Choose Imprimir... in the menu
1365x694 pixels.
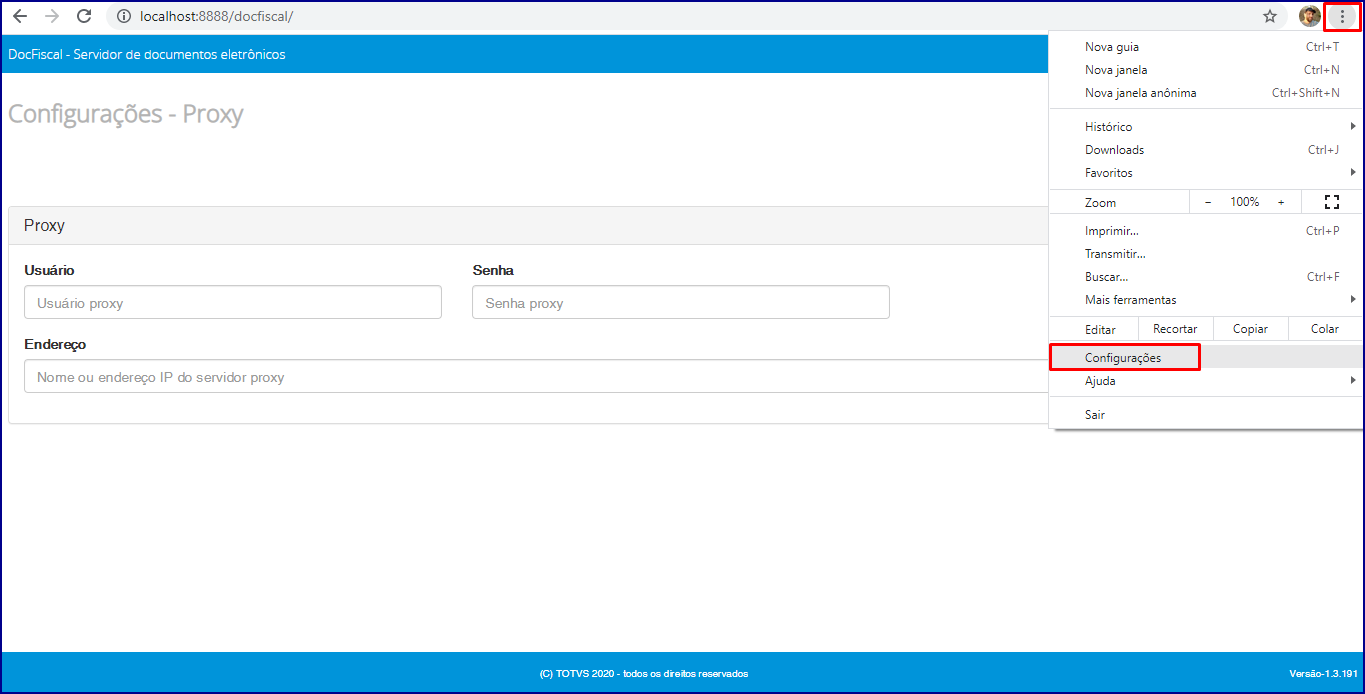[x=1206, y=231]
